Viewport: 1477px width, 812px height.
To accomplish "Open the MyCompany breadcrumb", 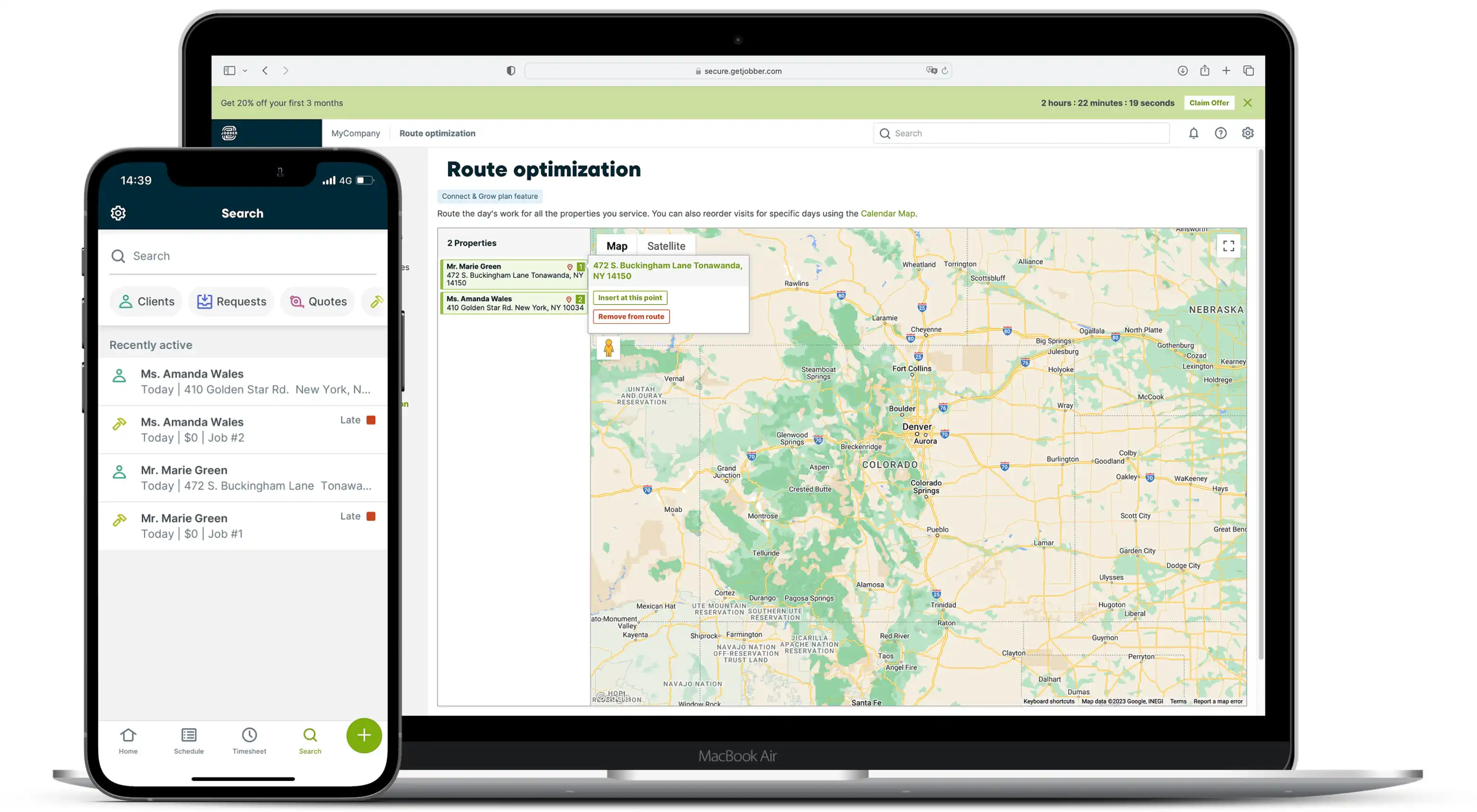I will [x=355, y=133].
